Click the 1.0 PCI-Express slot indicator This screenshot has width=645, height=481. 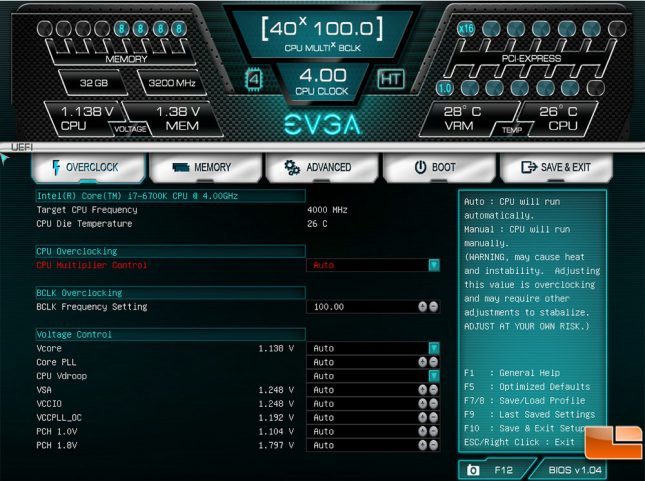point(445,88)
